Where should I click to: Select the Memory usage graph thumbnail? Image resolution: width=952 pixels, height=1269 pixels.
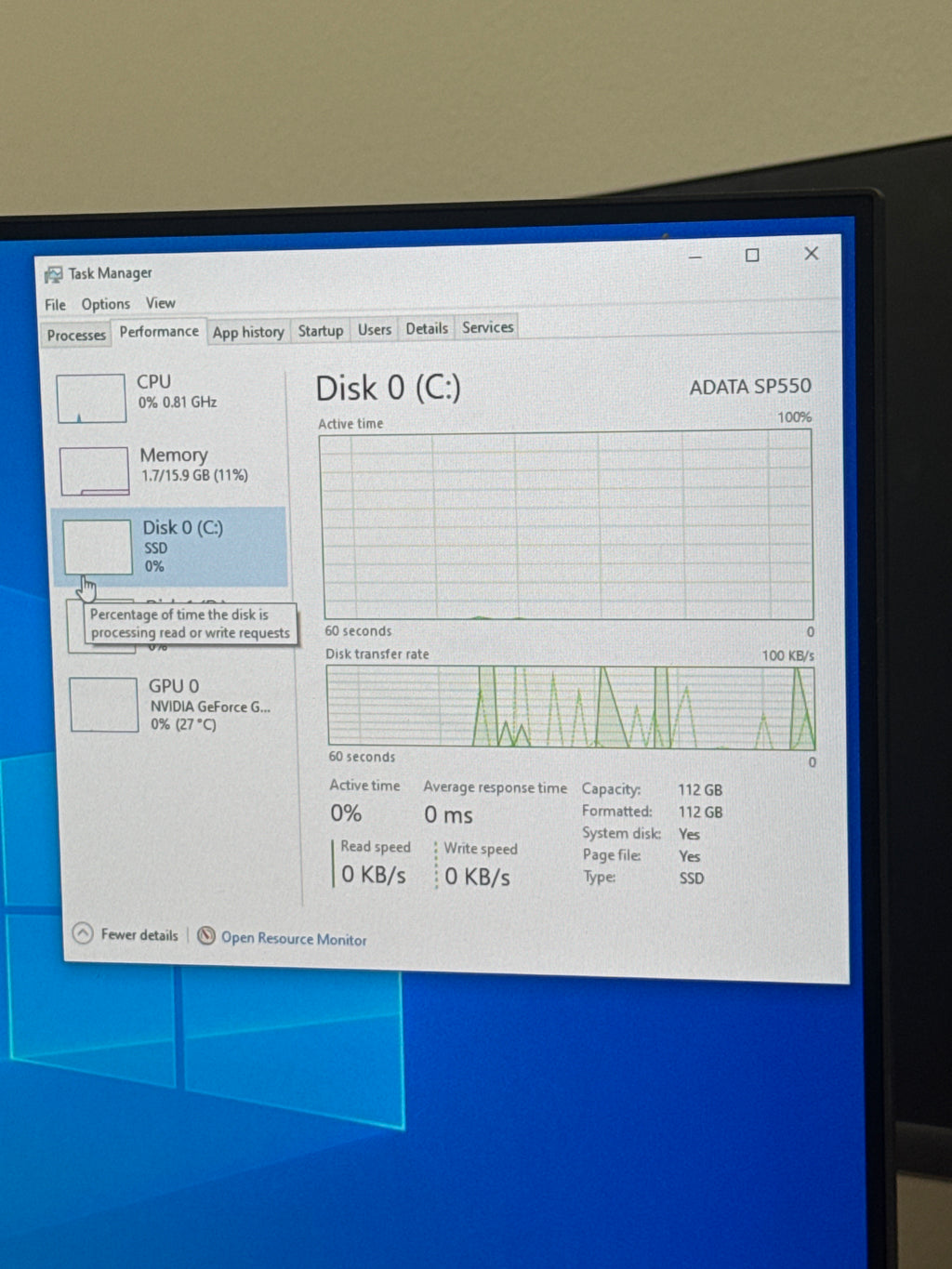pyautogui.click(x=94, y=470)
